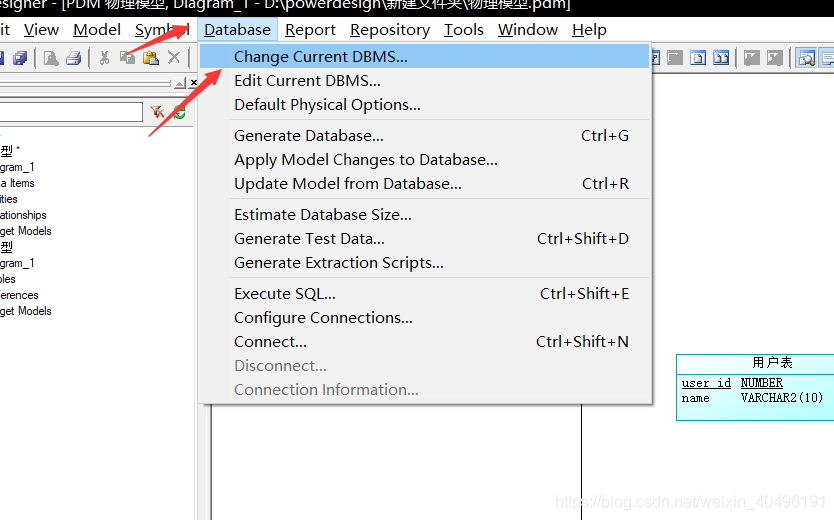This screenshot has width=834, height=520.
Task: Select Change Current DBMS... menu entry
Action: (x=424, y=56)
